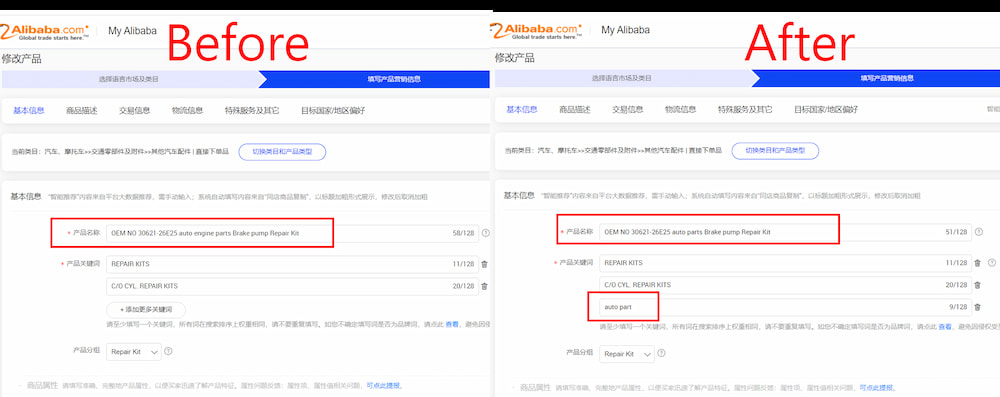Viewport: 1000px width, 397px height.
Task: Open My Alibaba in Before screenshot
Action: pyautogui.click(x=132, y=31)
